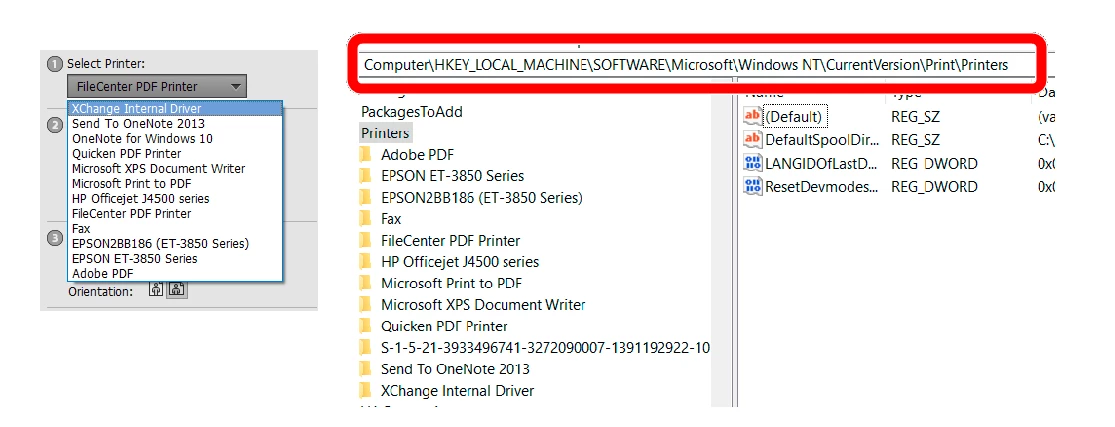The width and height of the screenshot is (1115, 427).
Task: Open the S-1-5-21-3933496741 registry key
Action: point(545,348)
